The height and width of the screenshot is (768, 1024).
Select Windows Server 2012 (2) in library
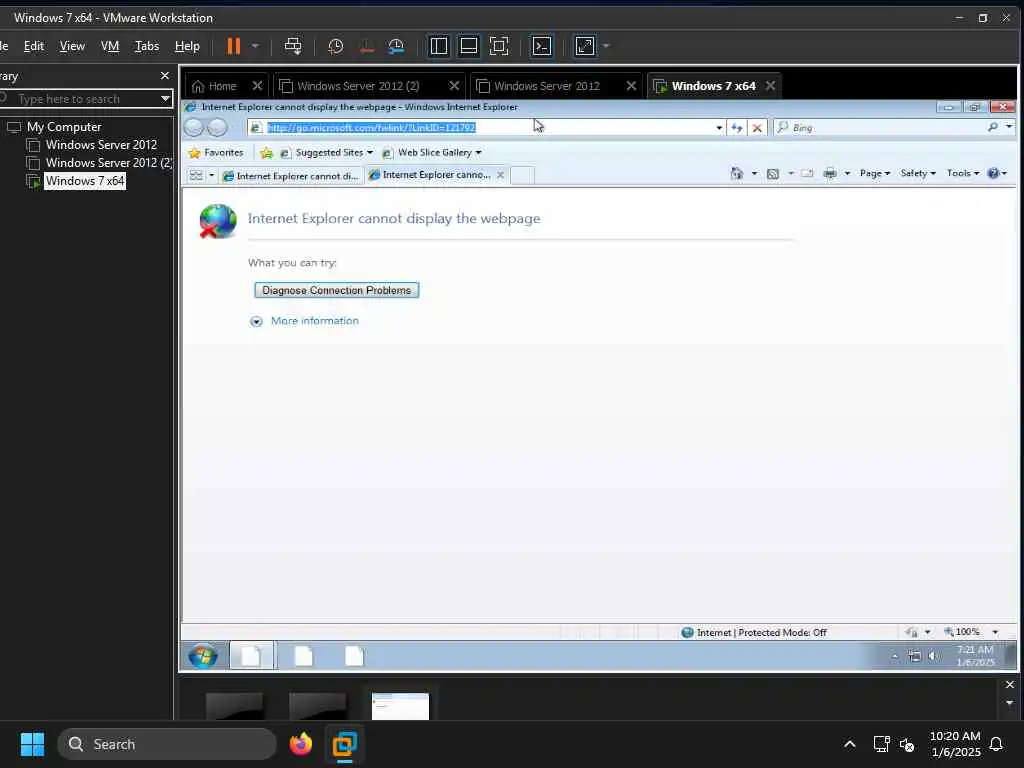(x=108, y=163)
